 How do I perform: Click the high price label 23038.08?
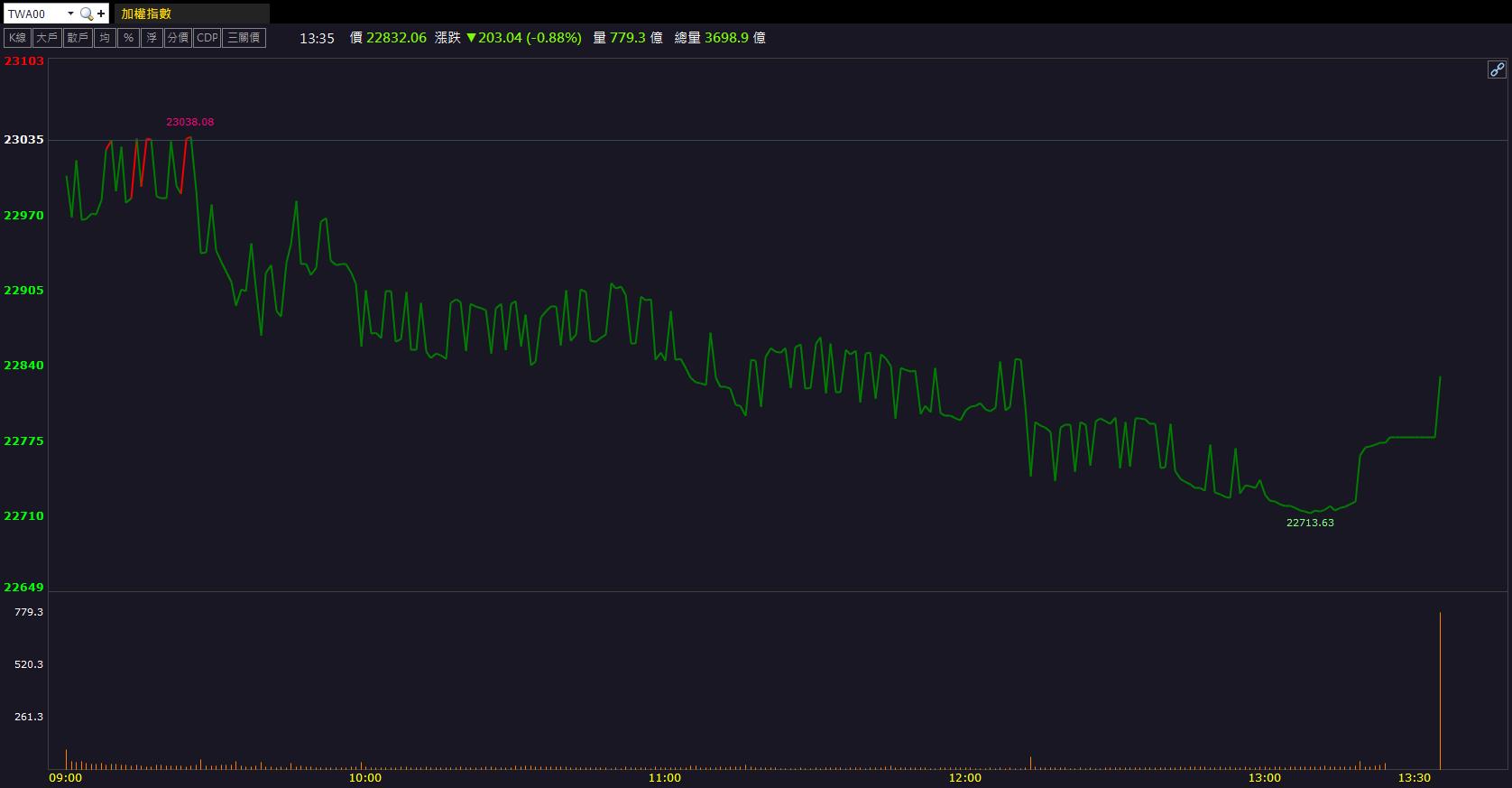(190, 122)
